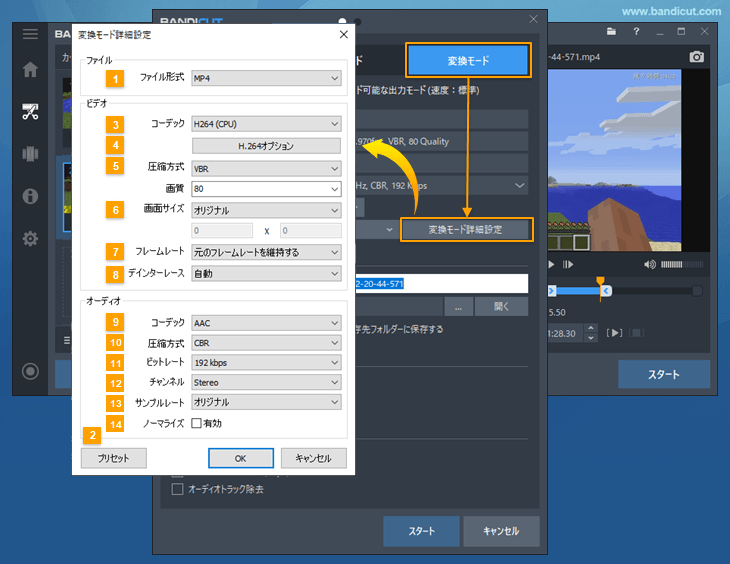Click the filename input field in export dialog
Screen dimensions: 730x564
pyautogui.click(x=441, y=284)
